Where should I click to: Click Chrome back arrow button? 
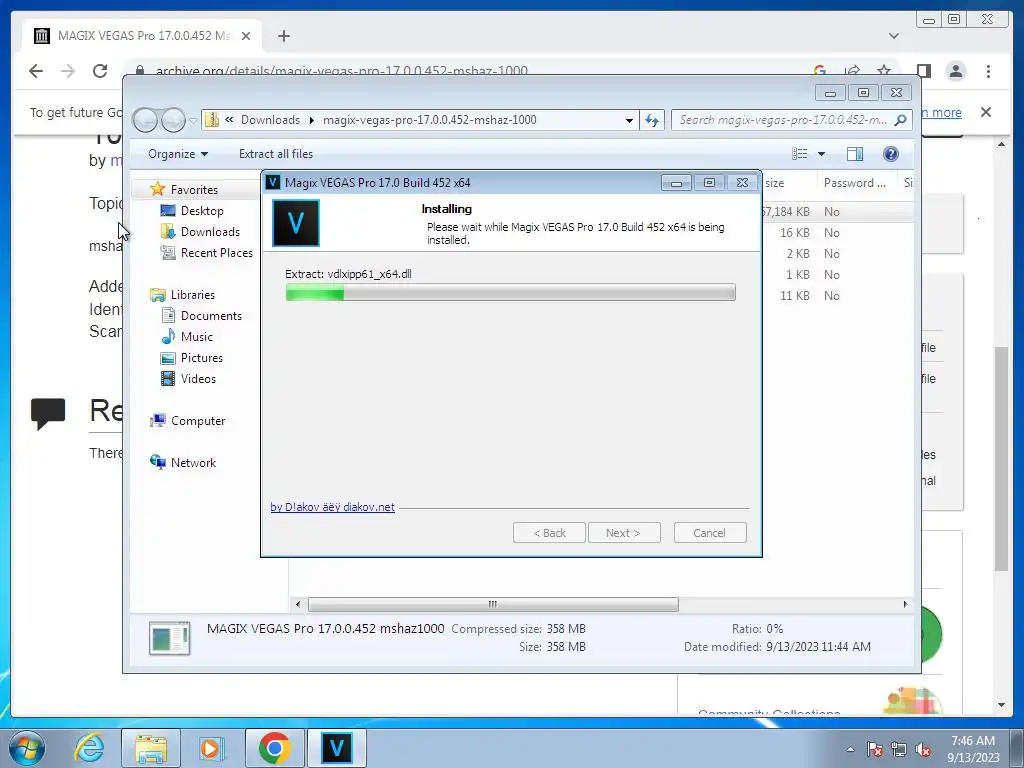pyautogui.click(x=36, y=71)
